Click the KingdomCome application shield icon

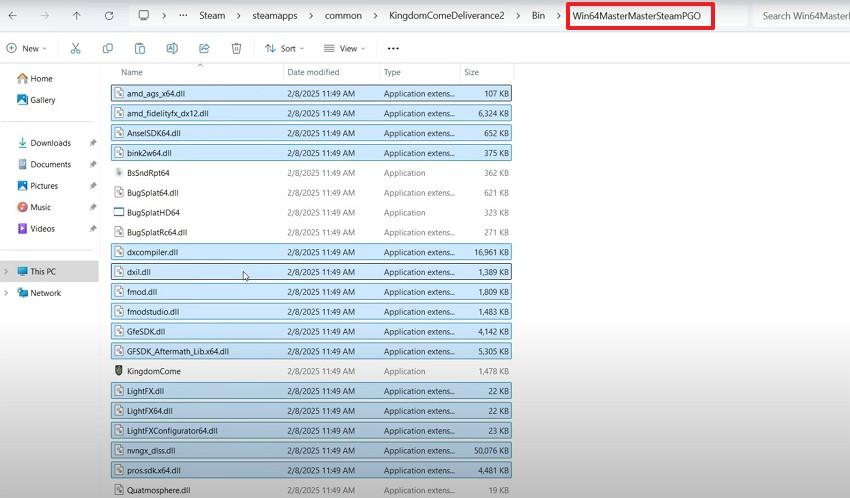[x=119, y=371]
